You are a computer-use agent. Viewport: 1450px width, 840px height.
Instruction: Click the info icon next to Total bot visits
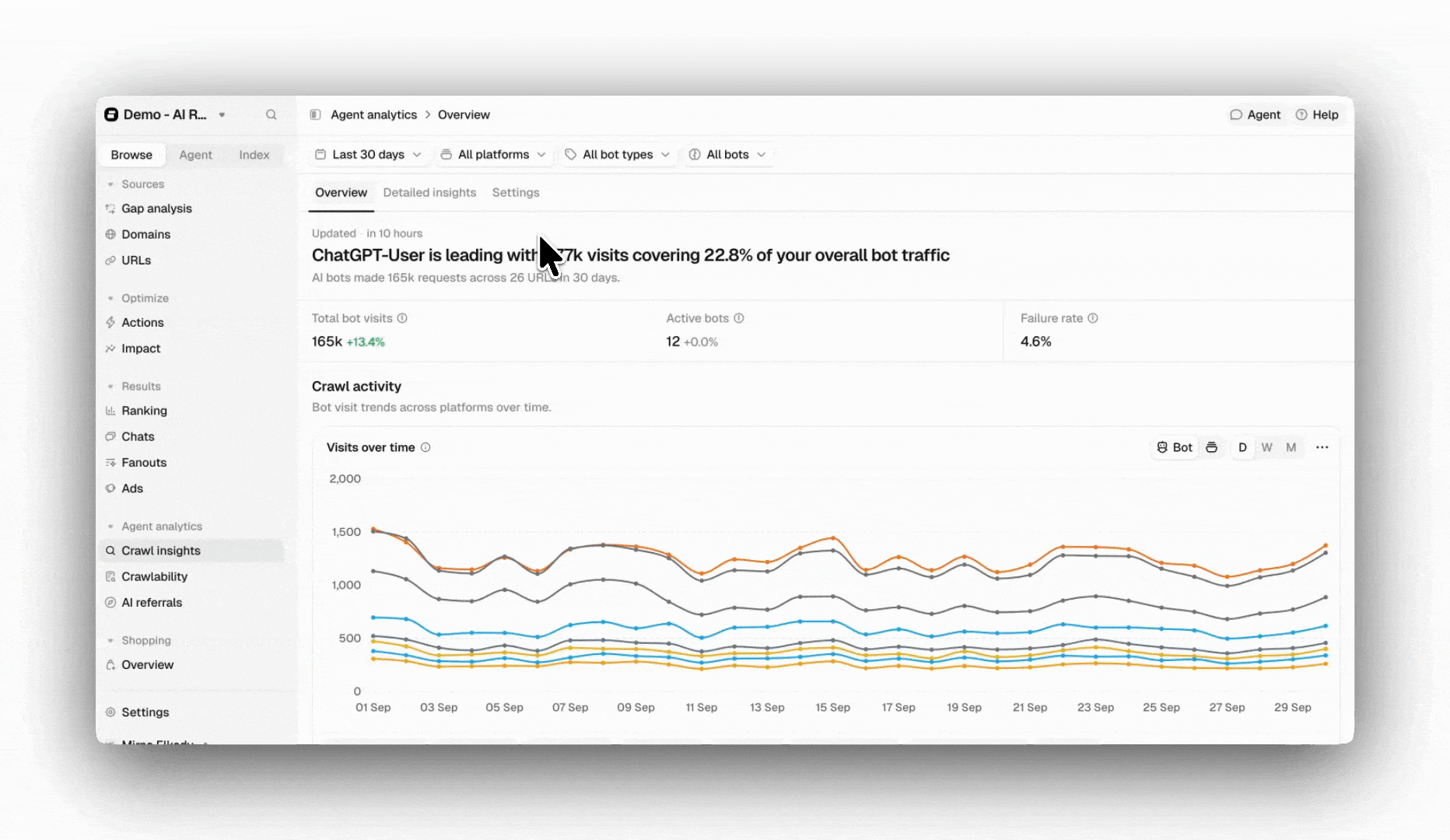coord(402,318)
